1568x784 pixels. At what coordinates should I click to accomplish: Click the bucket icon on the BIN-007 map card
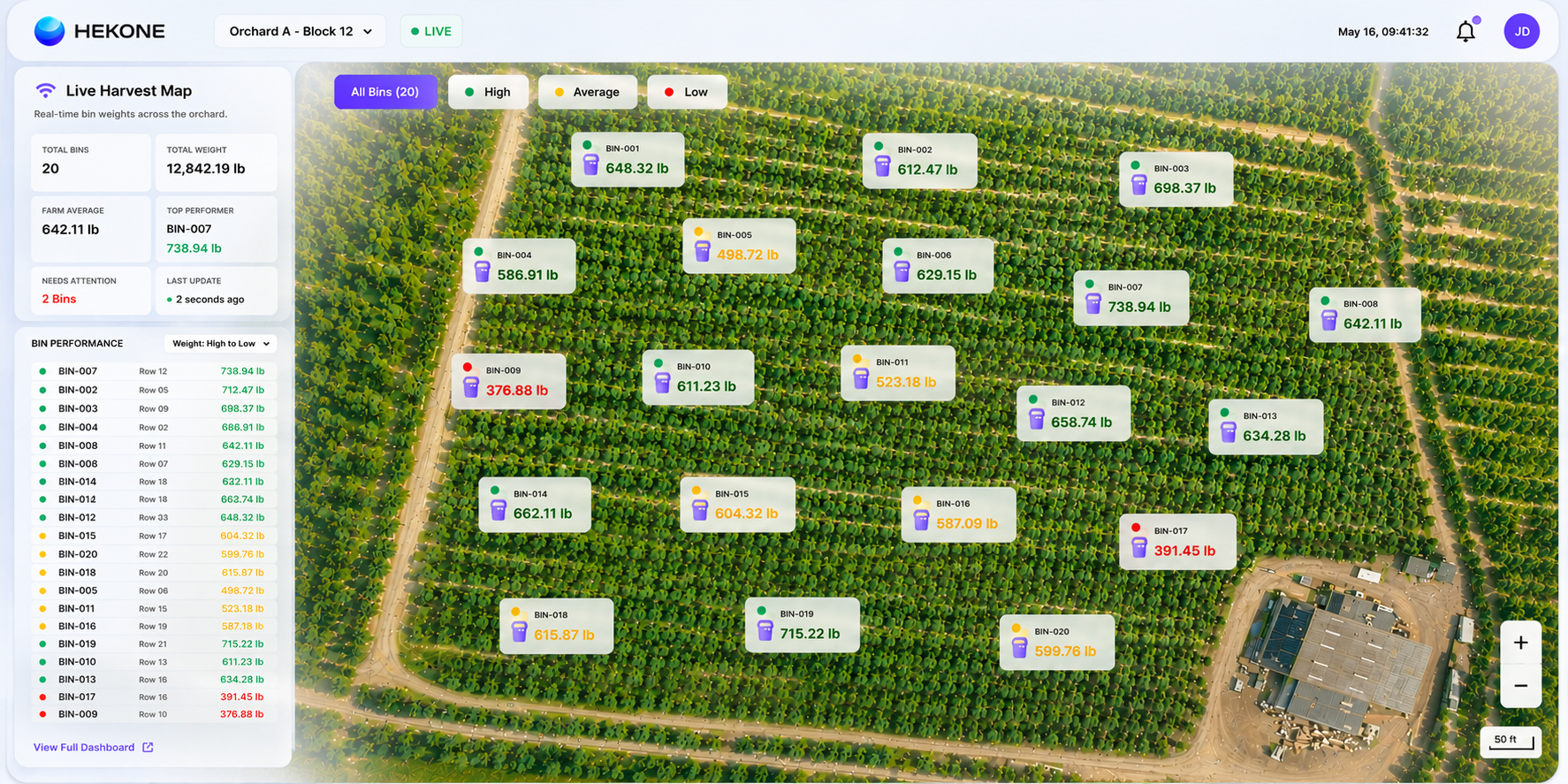click(1093, 303)
